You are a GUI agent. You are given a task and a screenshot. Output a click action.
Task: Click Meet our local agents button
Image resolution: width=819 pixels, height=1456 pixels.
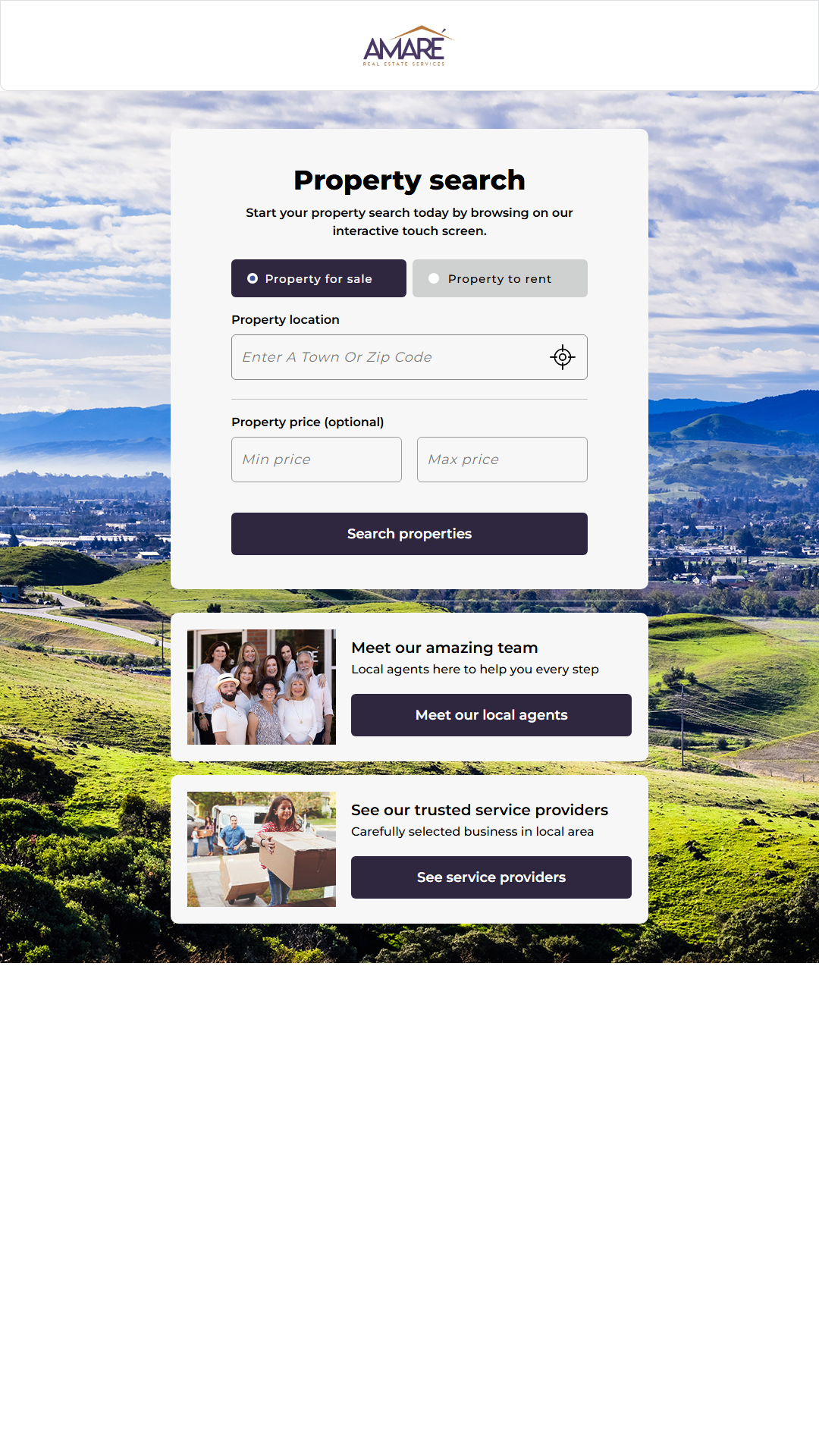tap(491, 715)
